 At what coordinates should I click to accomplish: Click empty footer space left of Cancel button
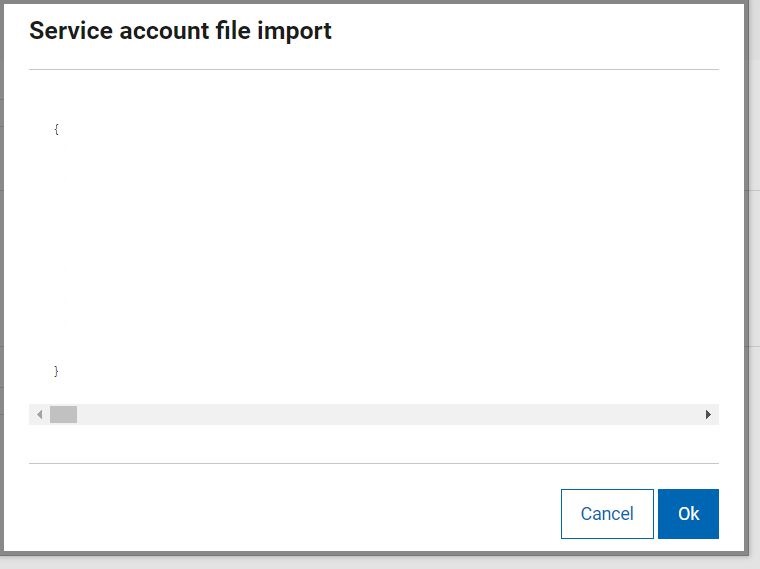291,513
